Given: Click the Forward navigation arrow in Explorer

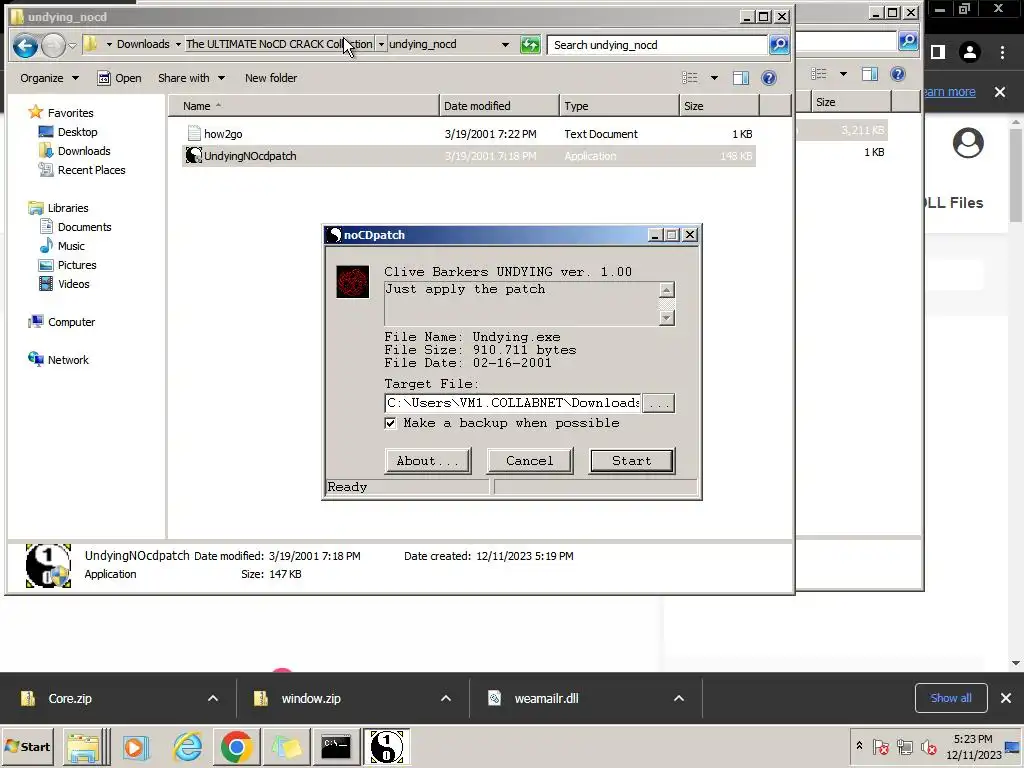Looking at the screenshot, I should [x=54, y=45].
